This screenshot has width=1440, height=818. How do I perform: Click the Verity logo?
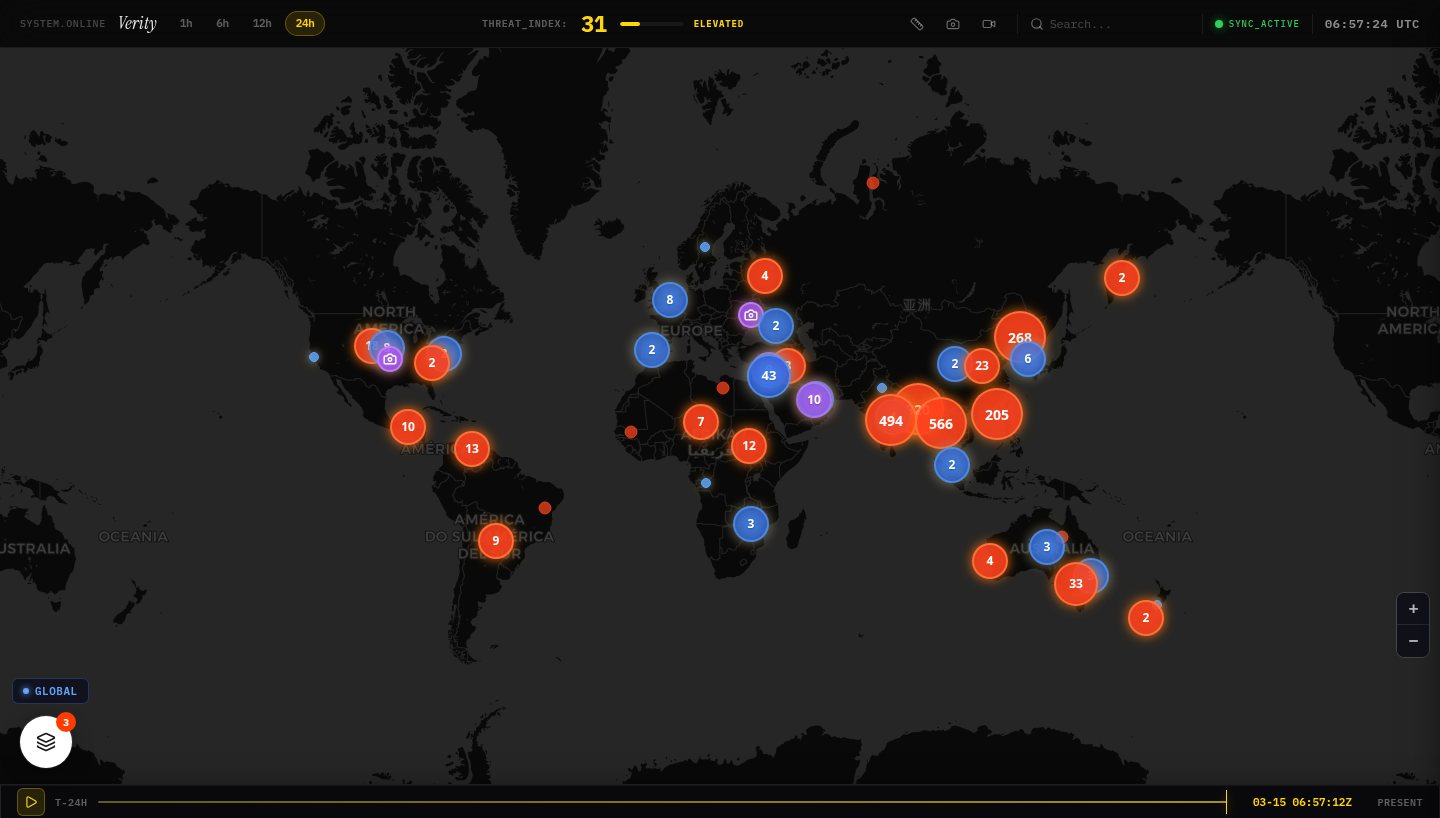(x=137, y=23)
